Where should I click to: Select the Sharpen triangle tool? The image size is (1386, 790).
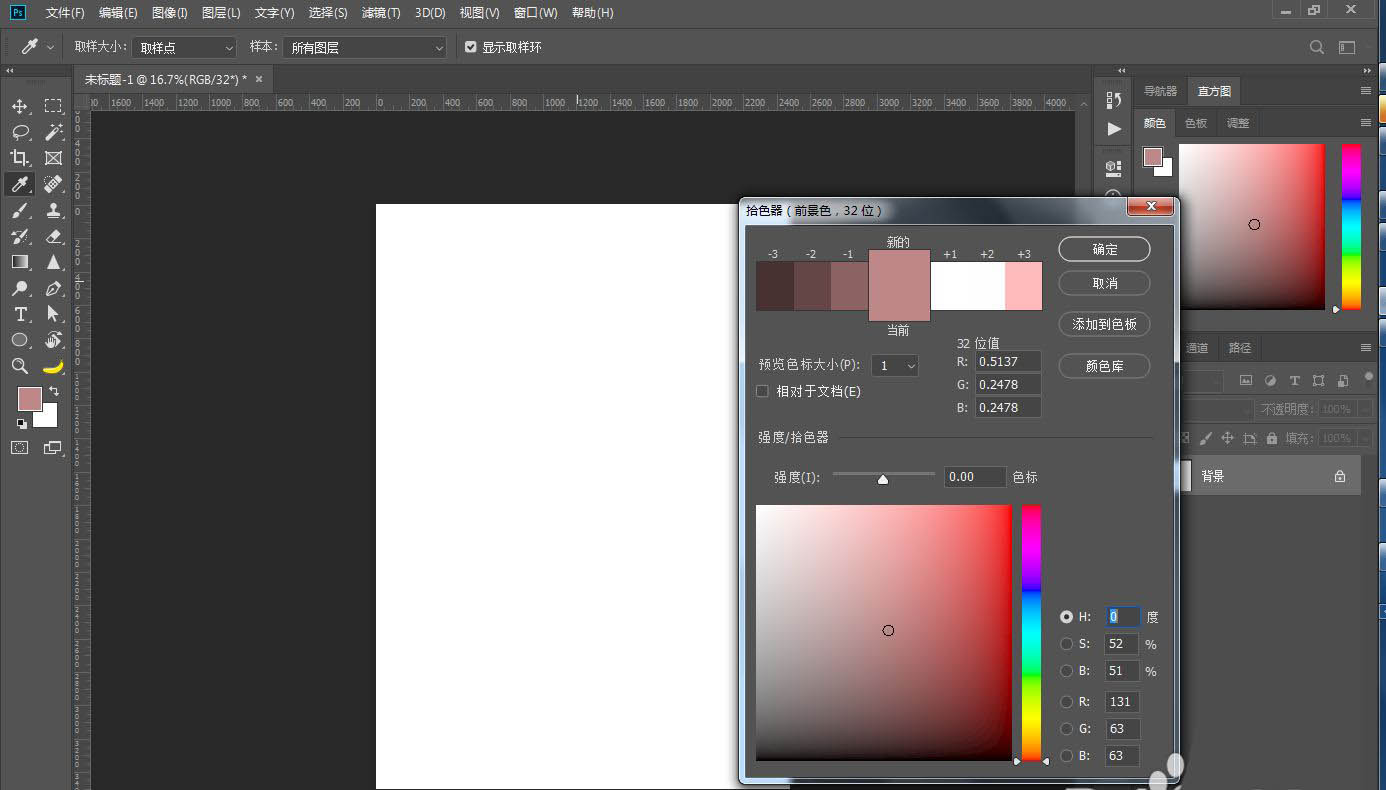53,262
